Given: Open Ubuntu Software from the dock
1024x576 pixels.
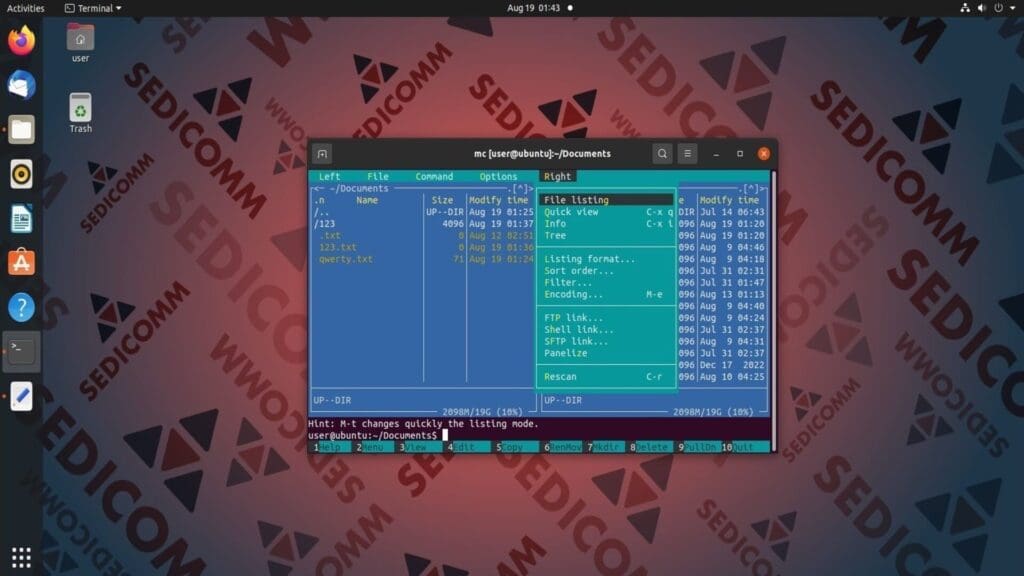Looking at the screenshot, I should pyautogui.click(x=21, y=263).
